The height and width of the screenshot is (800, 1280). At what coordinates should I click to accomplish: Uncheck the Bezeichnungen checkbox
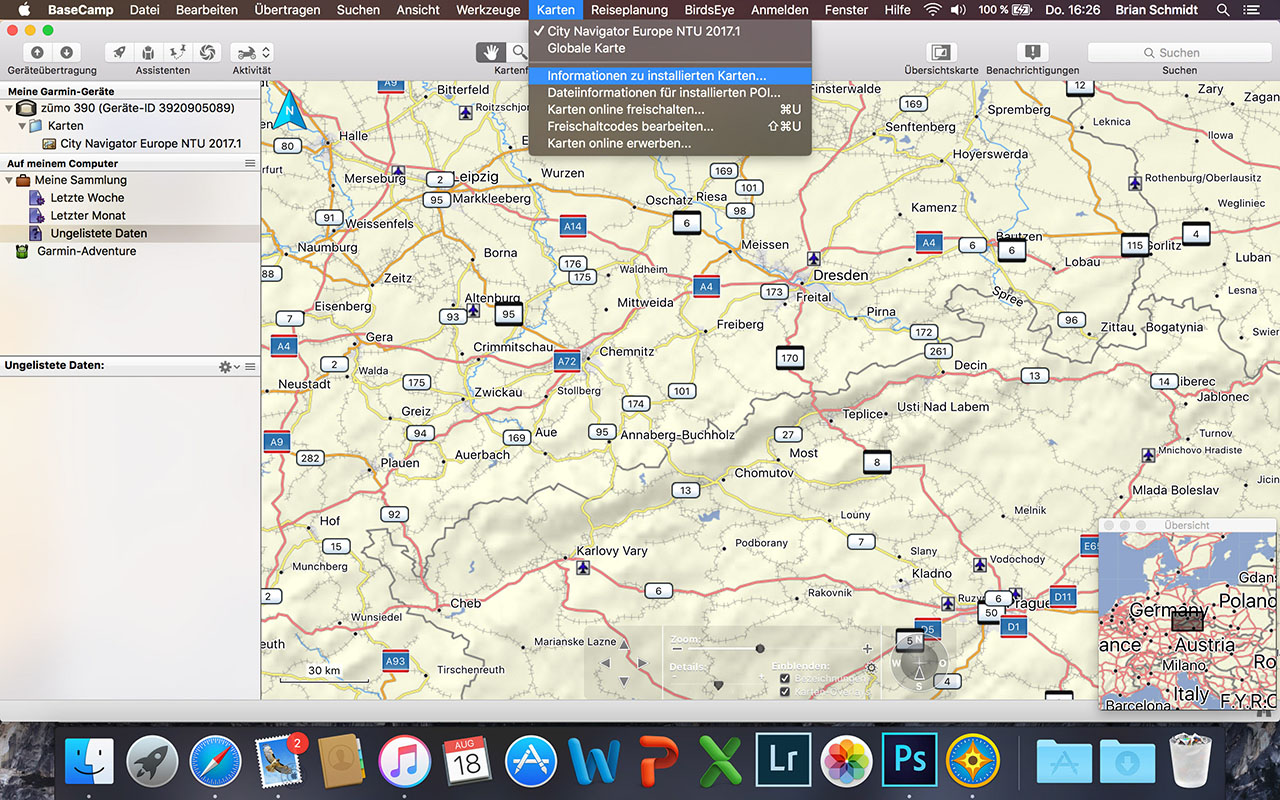pyautogui.click(x=785, y=678)
